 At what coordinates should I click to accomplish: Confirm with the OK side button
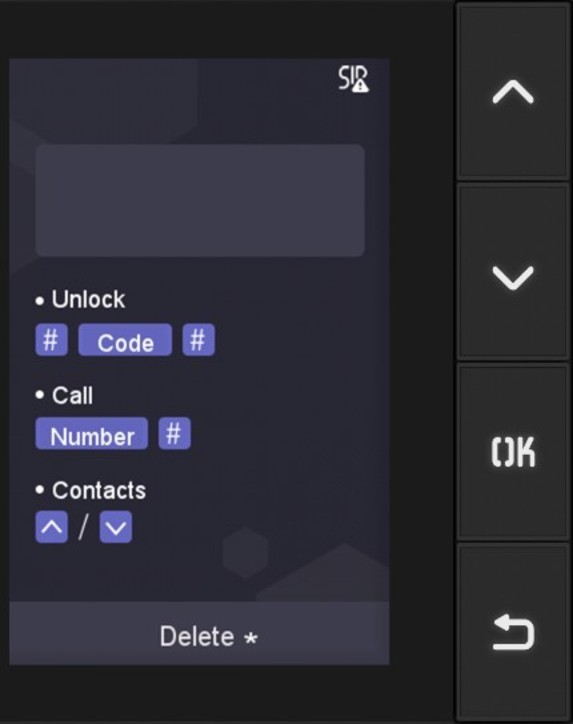tap(513, 452)
